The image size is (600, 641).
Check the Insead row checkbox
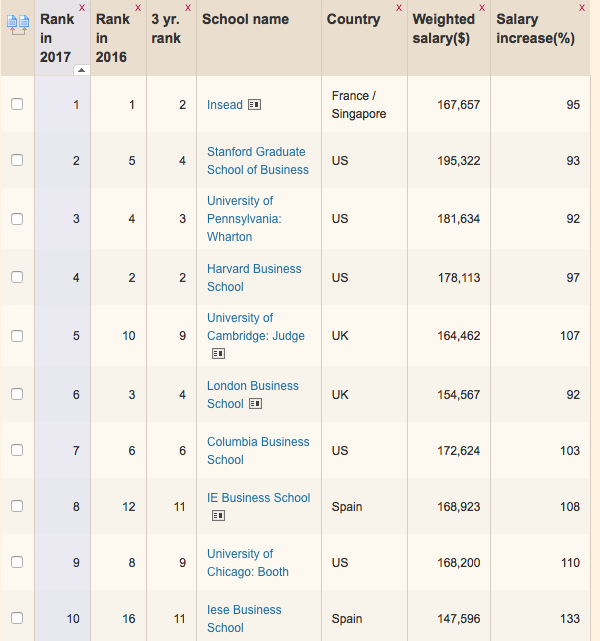[x=17, y=104]
